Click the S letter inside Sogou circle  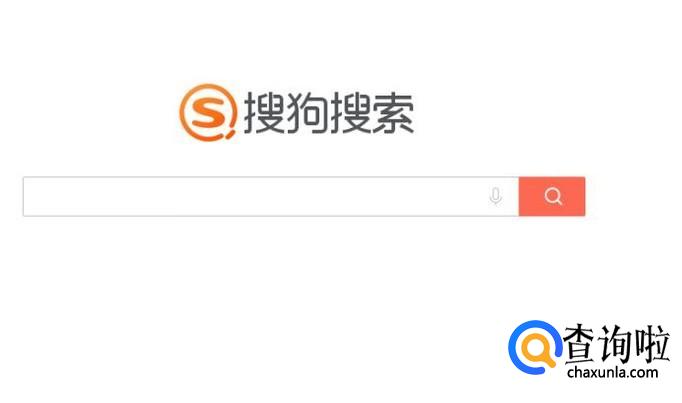click(x=208, y=112)
